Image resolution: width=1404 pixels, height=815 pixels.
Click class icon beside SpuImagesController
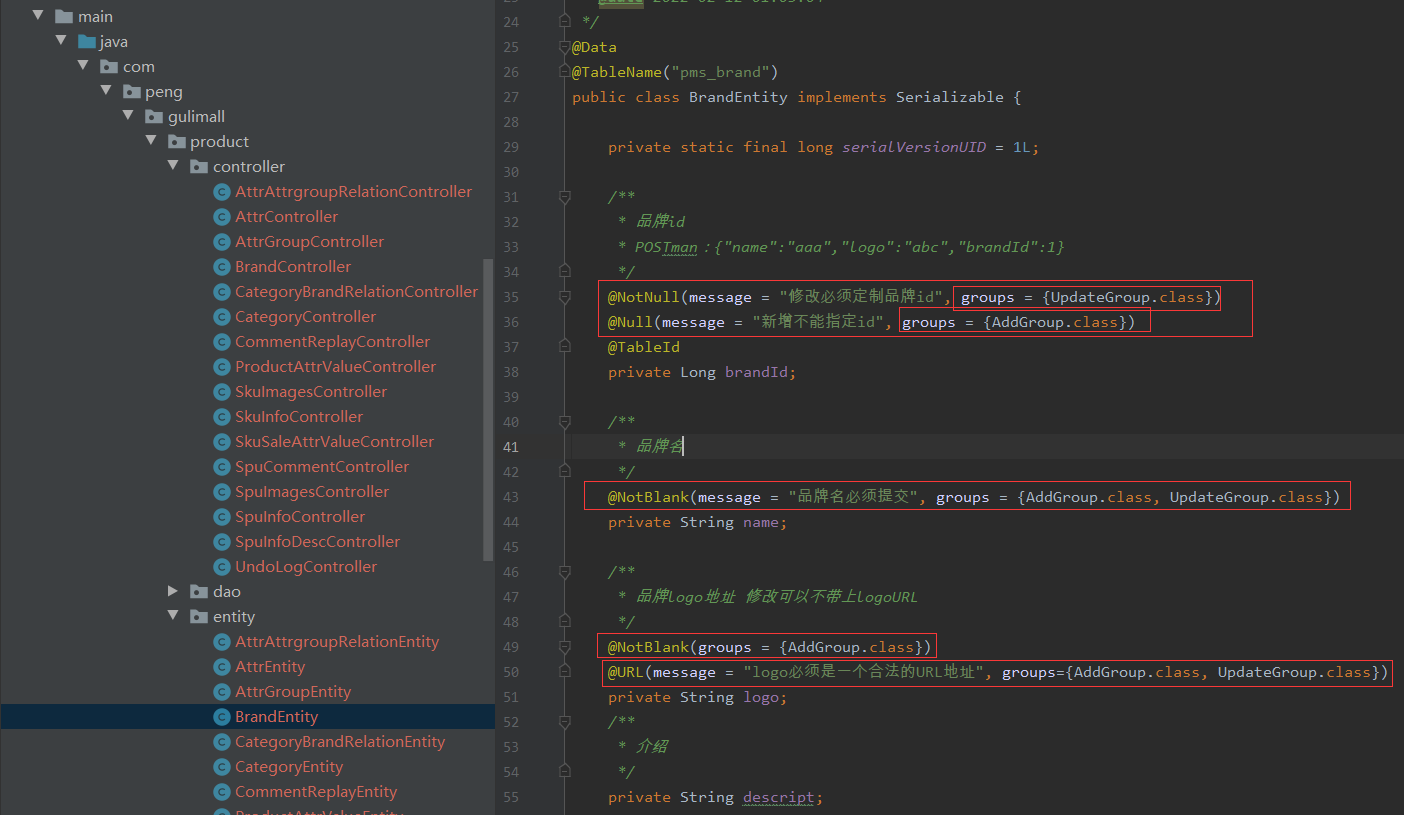(x=222, y=491)
